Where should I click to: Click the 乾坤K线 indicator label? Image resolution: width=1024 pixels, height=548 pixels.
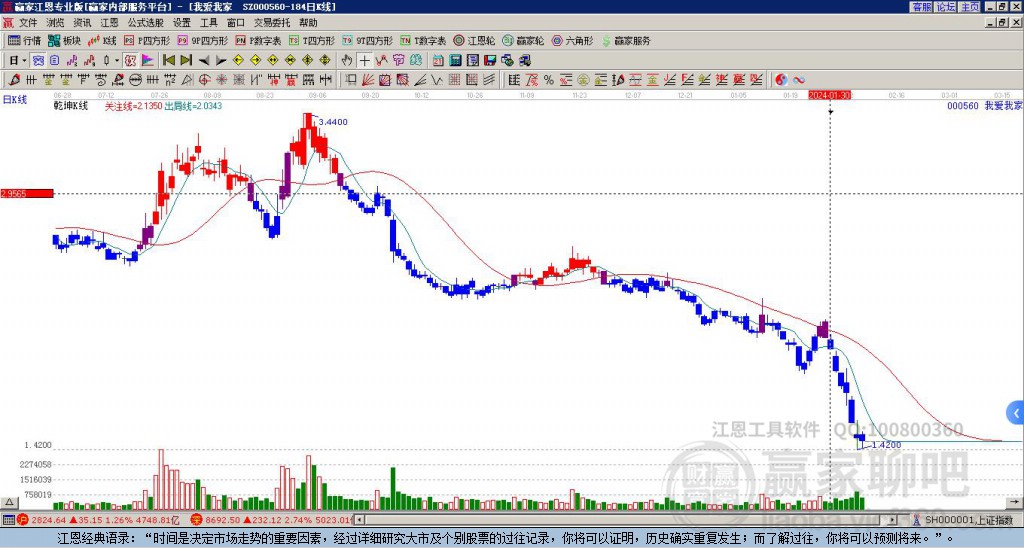(x=71, y=106)
